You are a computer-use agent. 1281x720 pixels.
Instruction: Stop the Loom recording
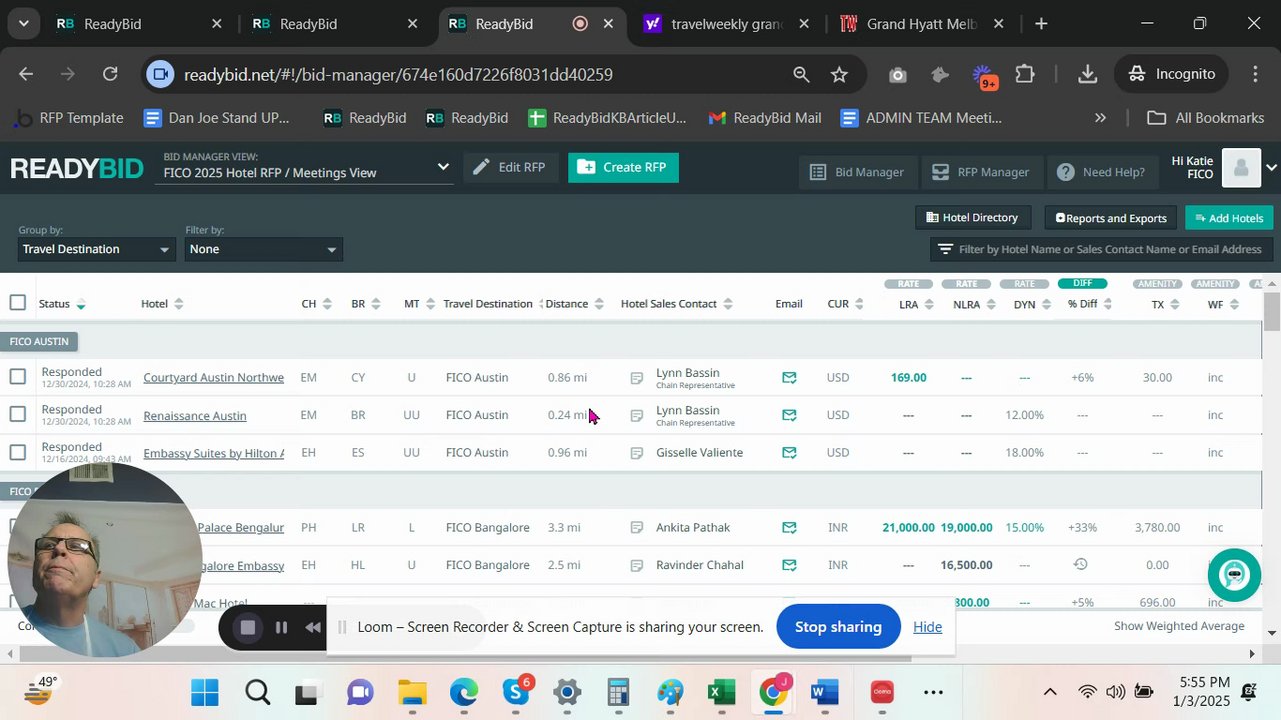(248, 627)
